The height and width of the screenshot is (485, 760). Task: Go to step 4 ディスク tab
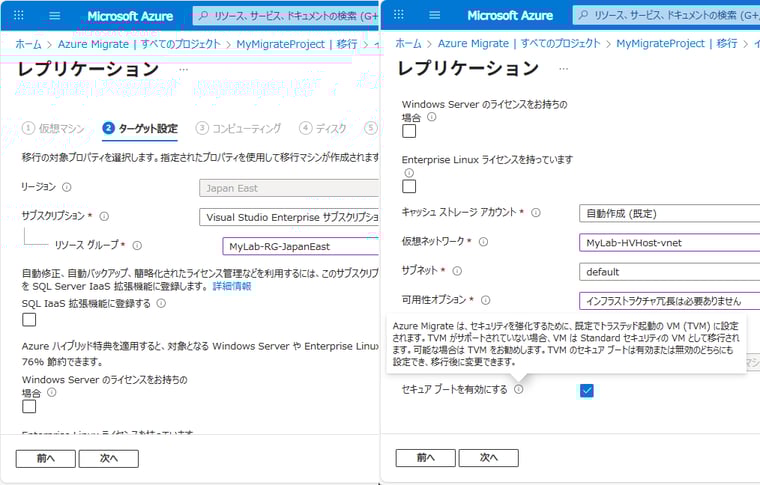(323, 128)
